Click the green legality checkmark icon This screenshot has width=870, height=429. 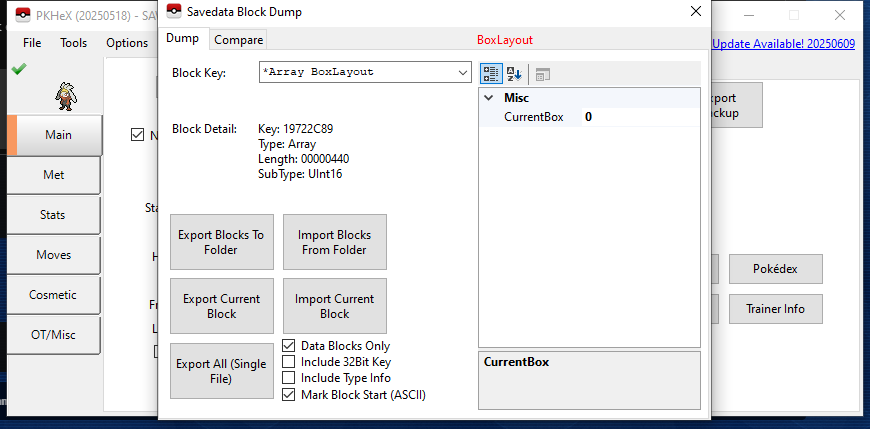[x=19, y=69]
